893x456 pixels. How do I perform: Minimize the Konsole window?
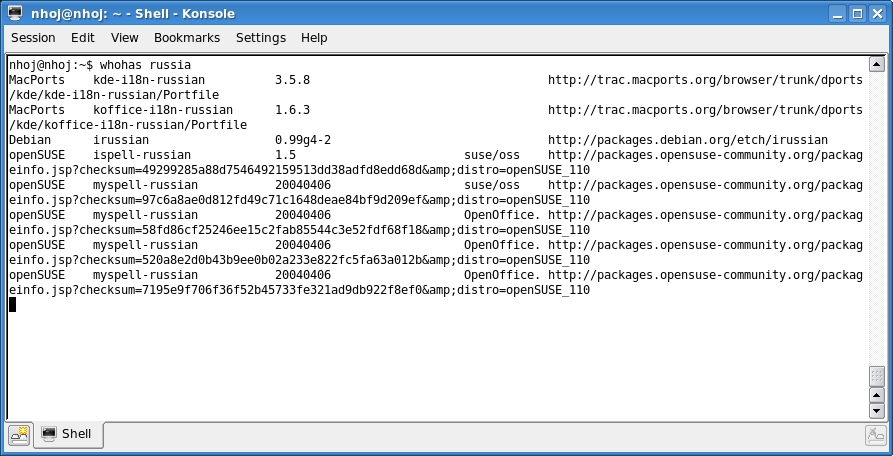[x=838, y=14]
